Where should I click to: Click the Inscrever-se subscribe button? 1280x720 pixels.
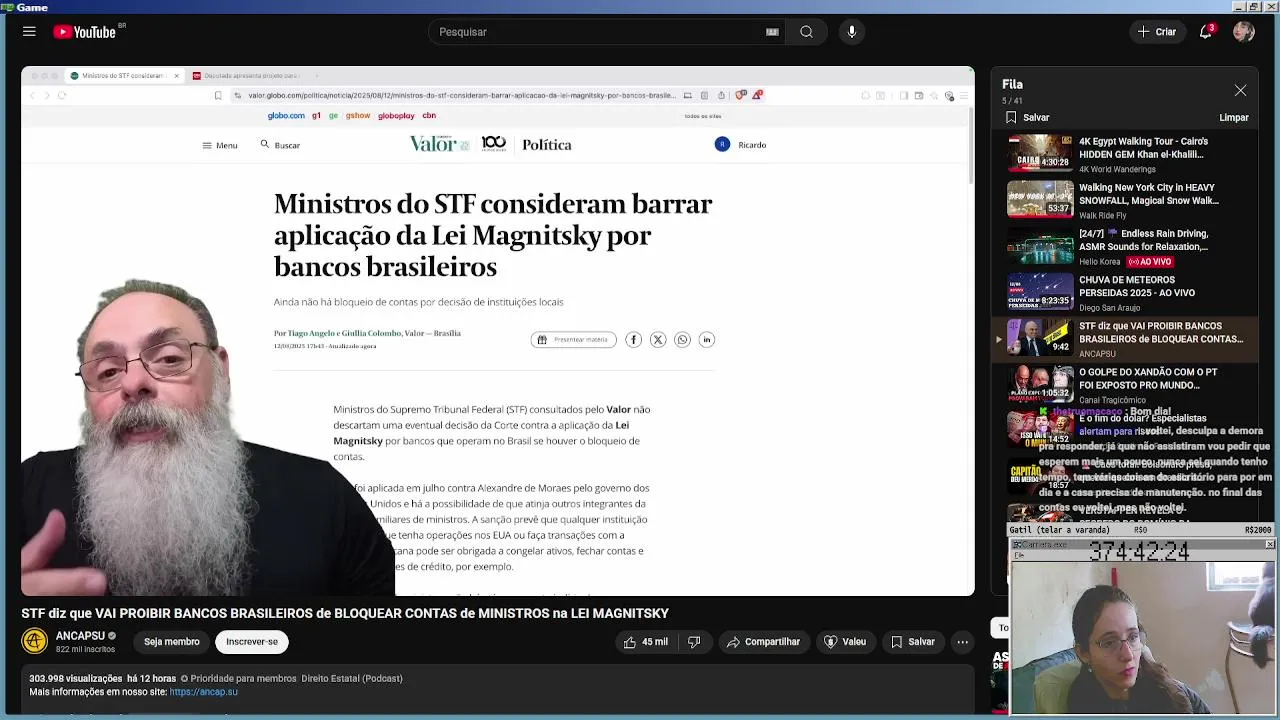point(252,642)
